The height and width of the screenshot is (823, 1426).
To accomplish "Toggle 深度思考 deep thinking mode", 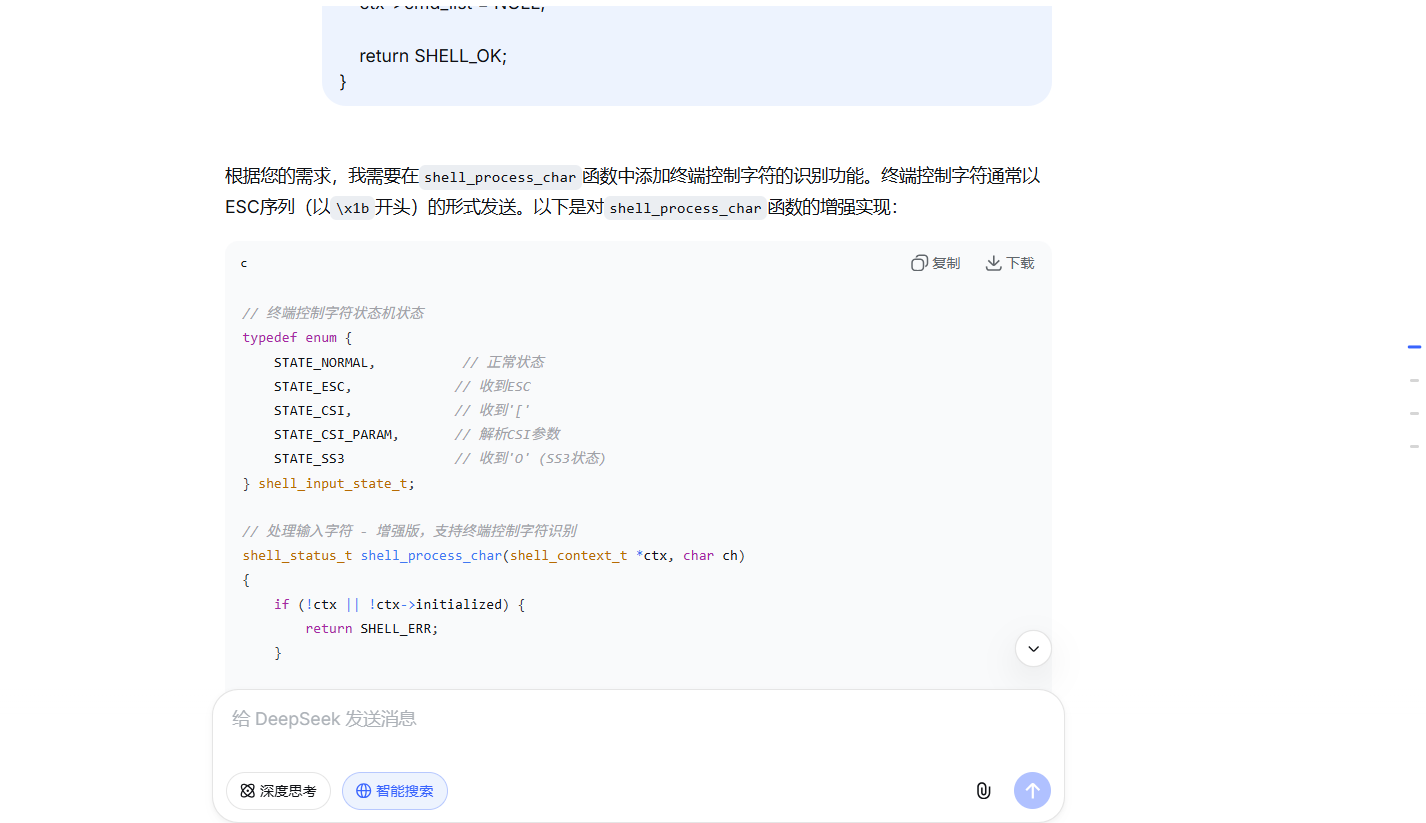I will pos(278,791).
